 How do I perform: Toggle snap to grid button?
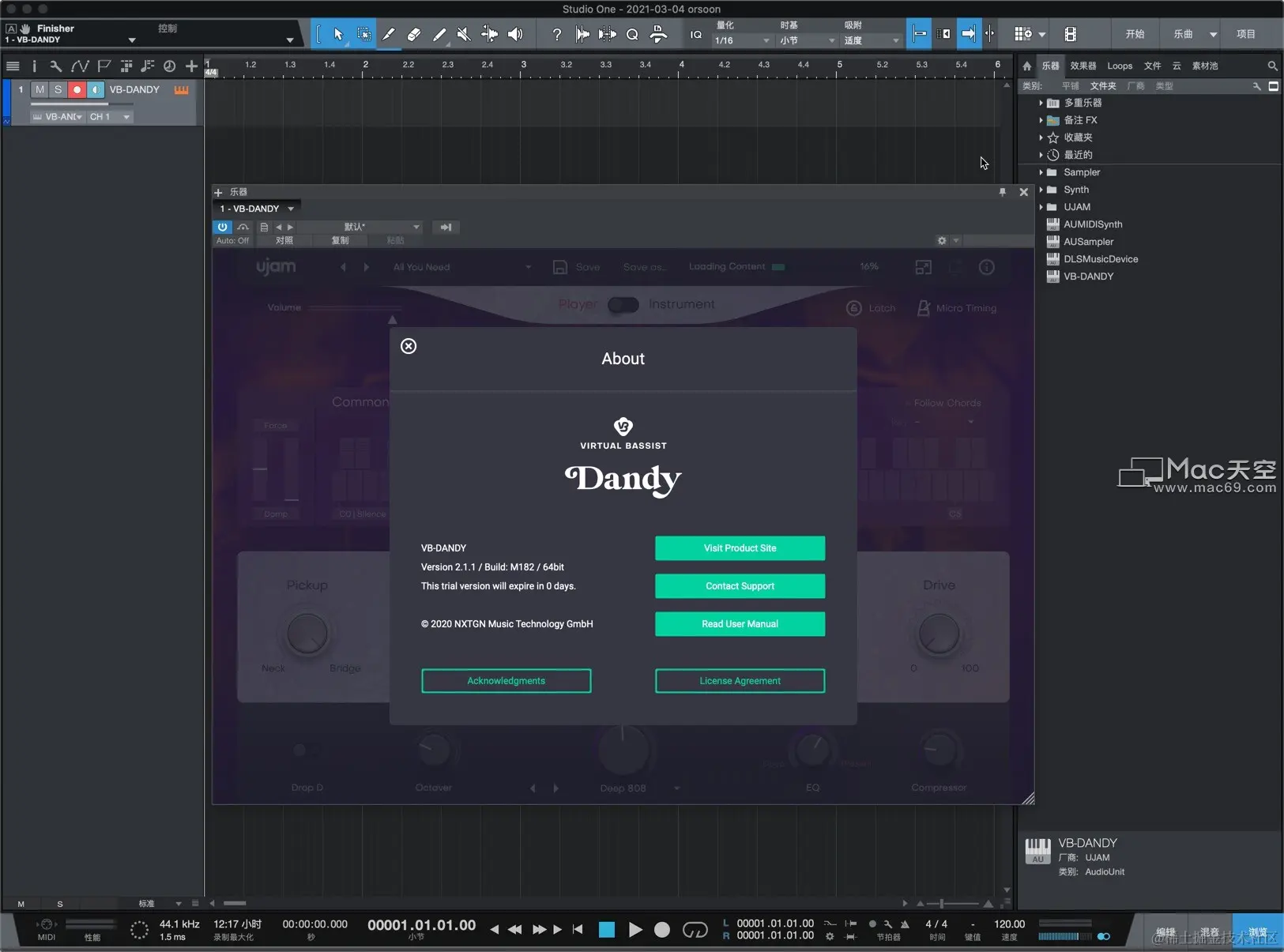[920, 34]
